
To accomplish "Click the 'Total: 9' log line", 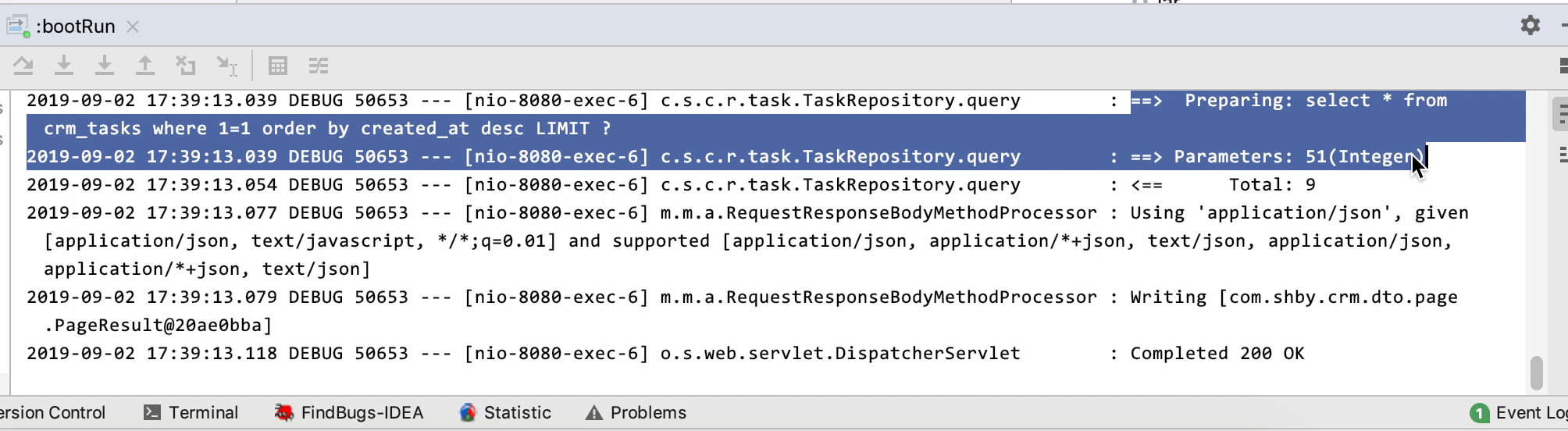I will 1271,185.
